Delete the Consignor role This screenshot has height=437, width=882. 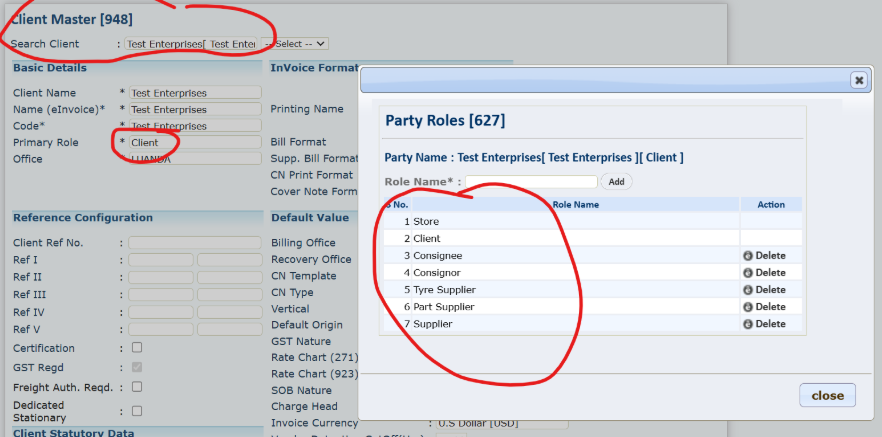pyautogui.click(x=764, y=273)
